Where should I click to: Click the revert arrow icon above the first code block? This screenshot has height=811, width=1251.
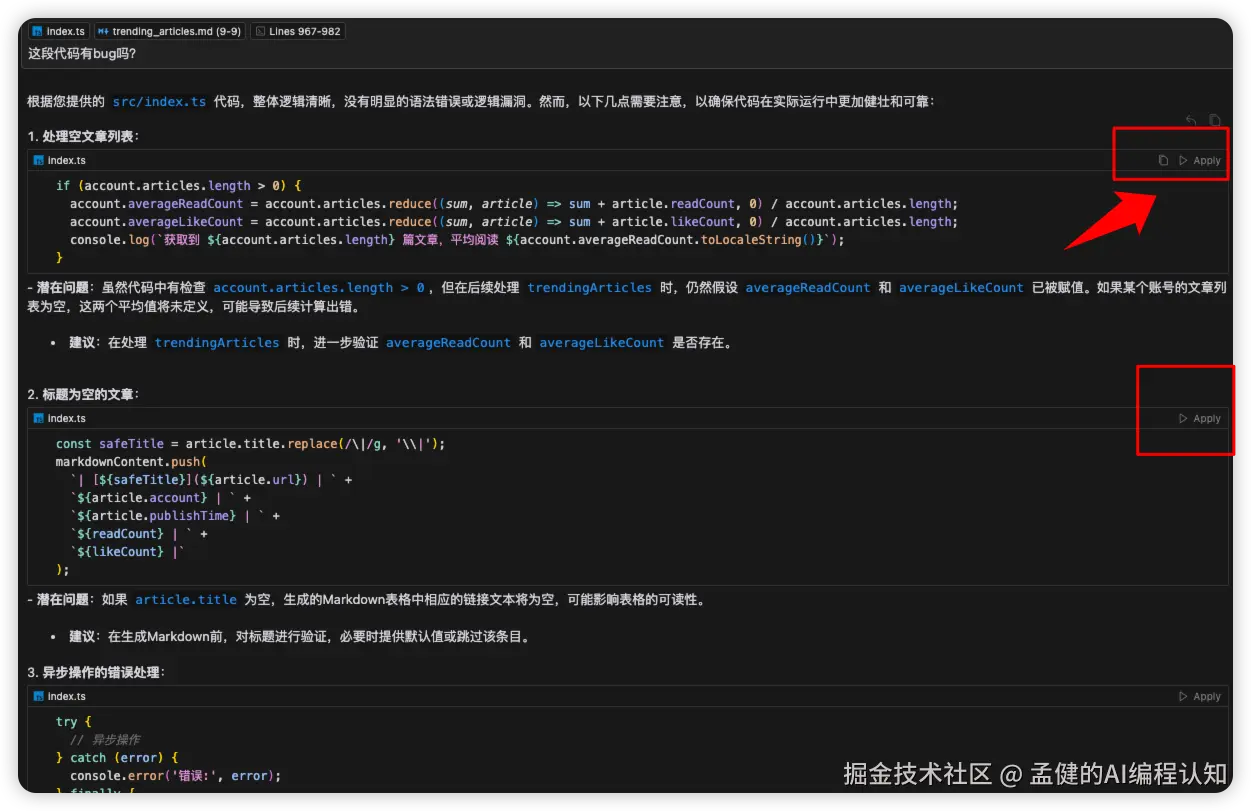point(1191,120)
